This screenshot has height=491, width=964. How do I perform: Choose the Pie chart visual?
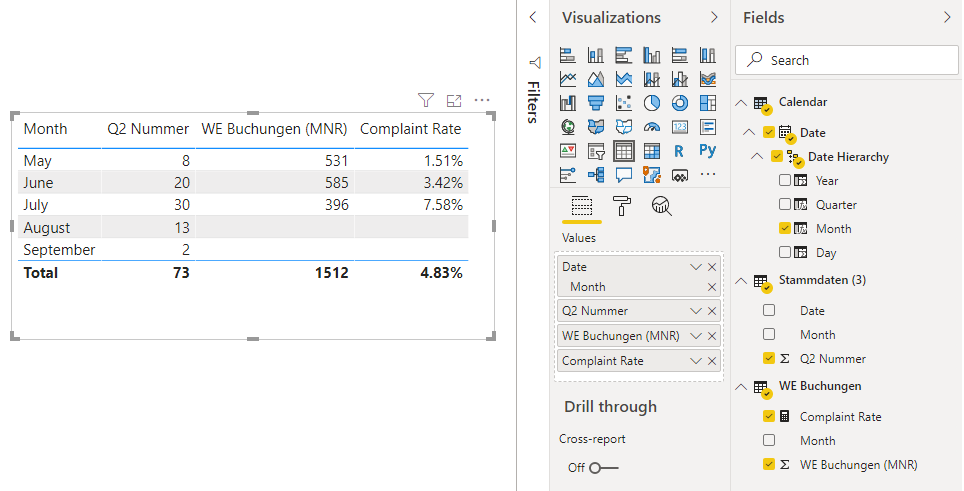(652, 103)
